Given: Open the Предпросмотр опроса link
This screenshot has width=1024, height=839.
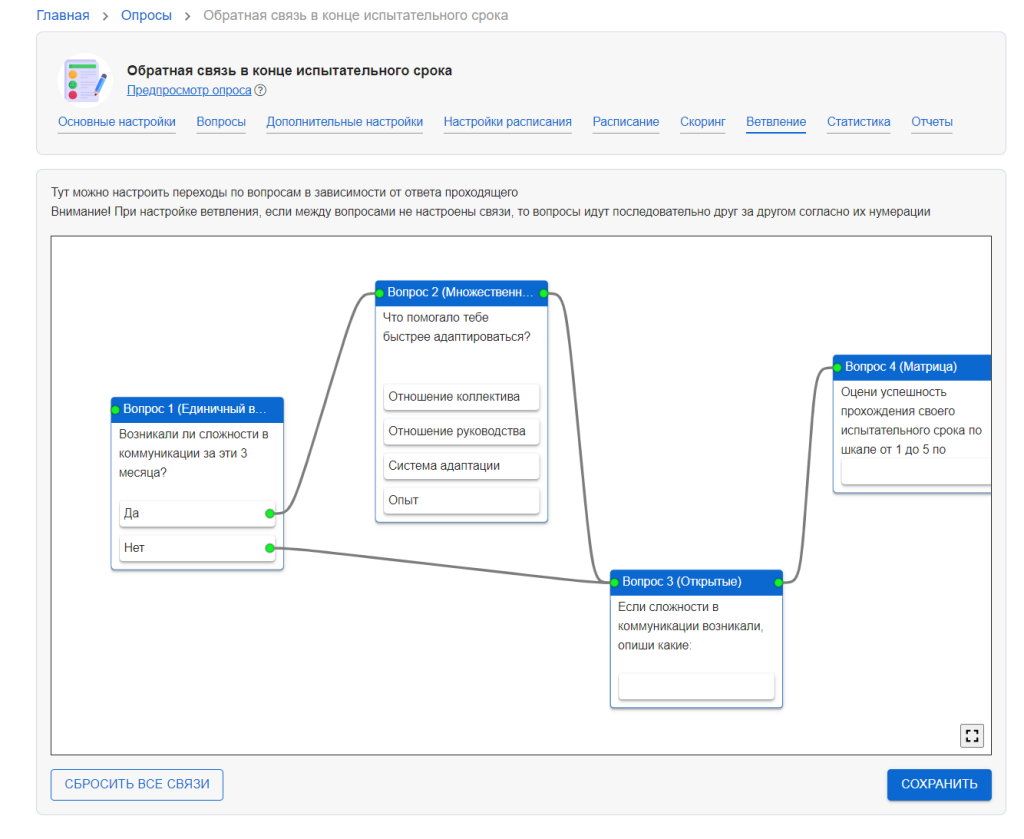Looking at the screenshot, I should 189,90.
